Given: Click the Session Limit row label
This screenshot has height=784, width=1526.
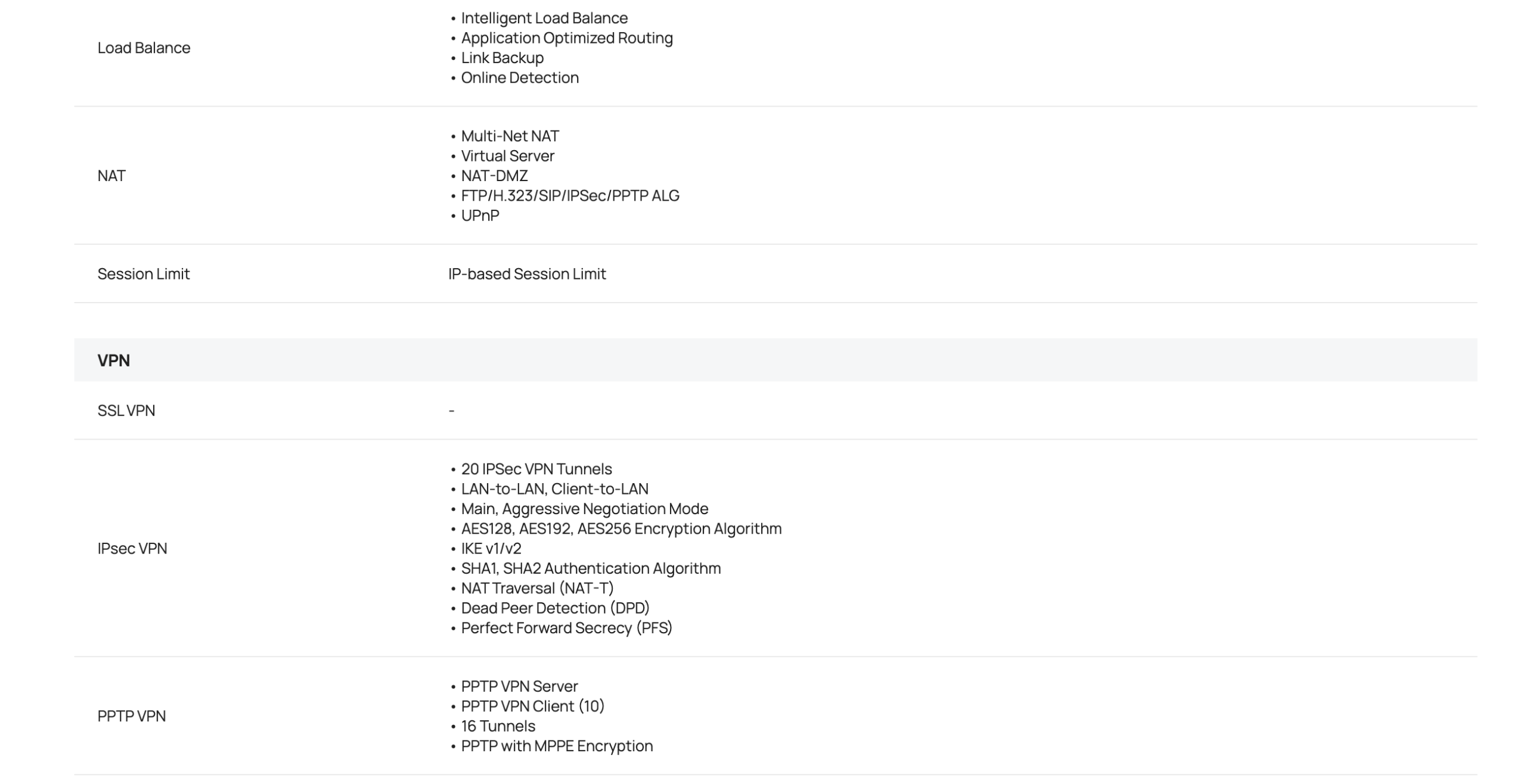Looking at the screenshot, I should 143,274.
